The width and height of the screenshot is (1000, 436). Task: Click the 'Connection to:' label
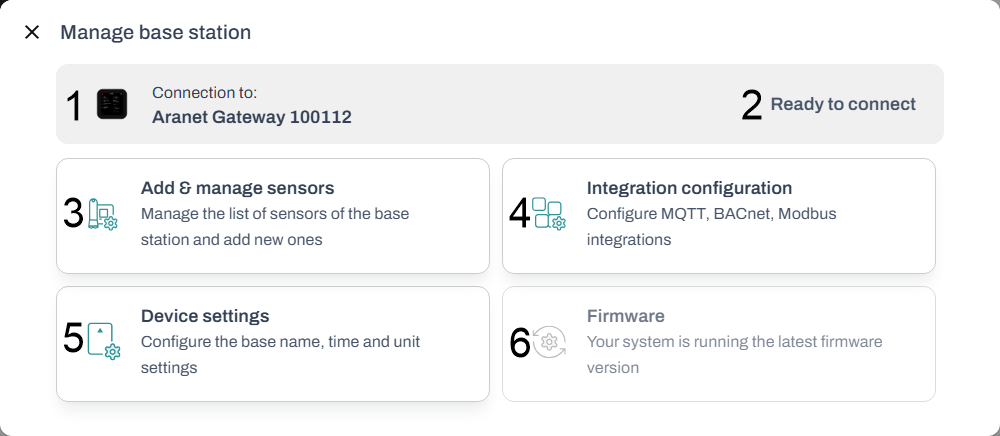[204, 92]
